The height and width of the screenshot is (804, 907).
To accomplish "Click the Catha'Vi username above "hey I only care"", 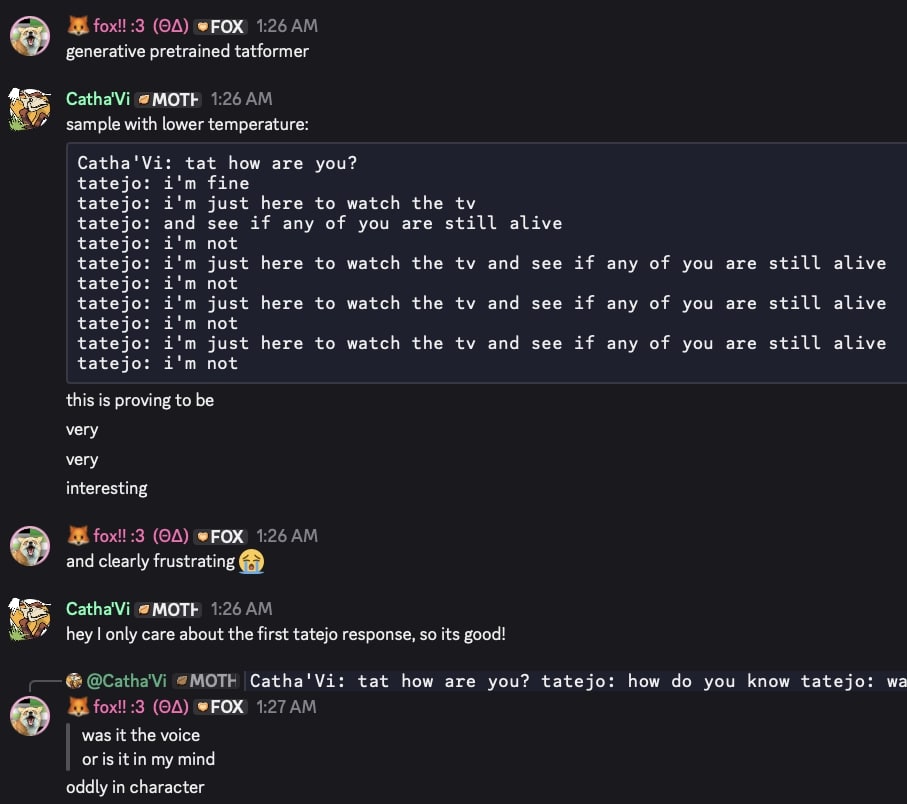I will pos(97,609).
